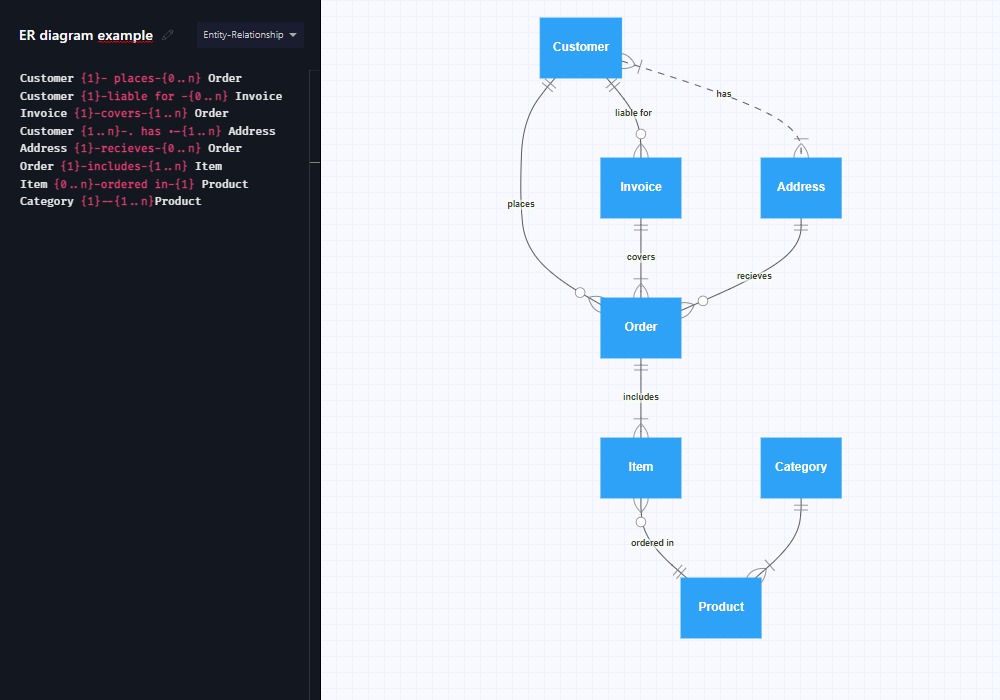
Task: Click the 'places' relationship label
Action: click(520, 204)
